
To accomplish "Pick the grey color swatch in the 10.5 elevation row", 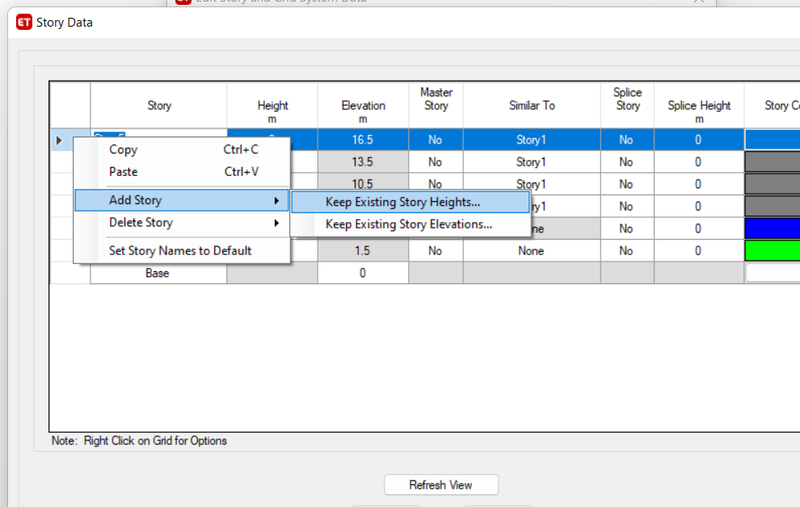I will [772, 184].
